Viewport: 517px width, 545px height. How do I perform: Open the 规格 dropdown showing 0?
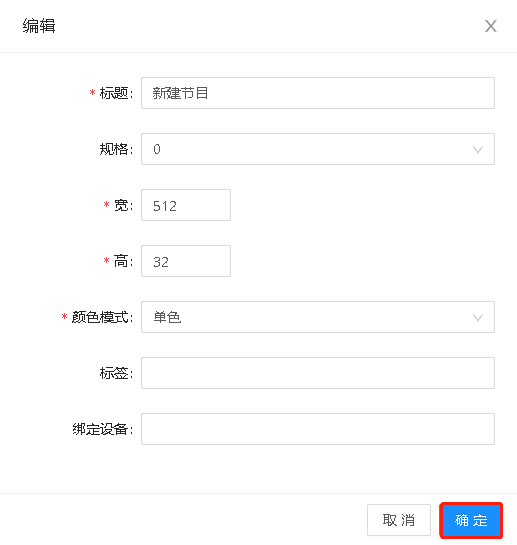click(x=318, y=149)
